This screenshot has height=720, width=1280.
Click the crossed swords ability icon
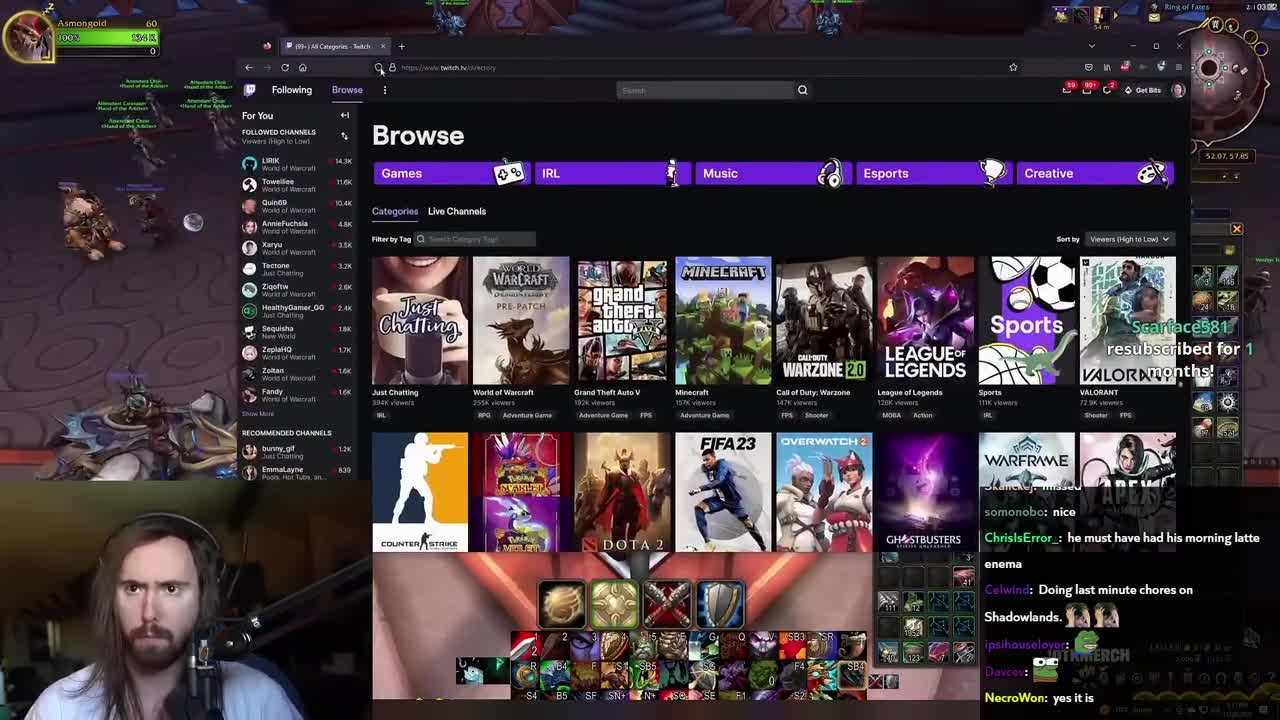(x=666, y=603)
